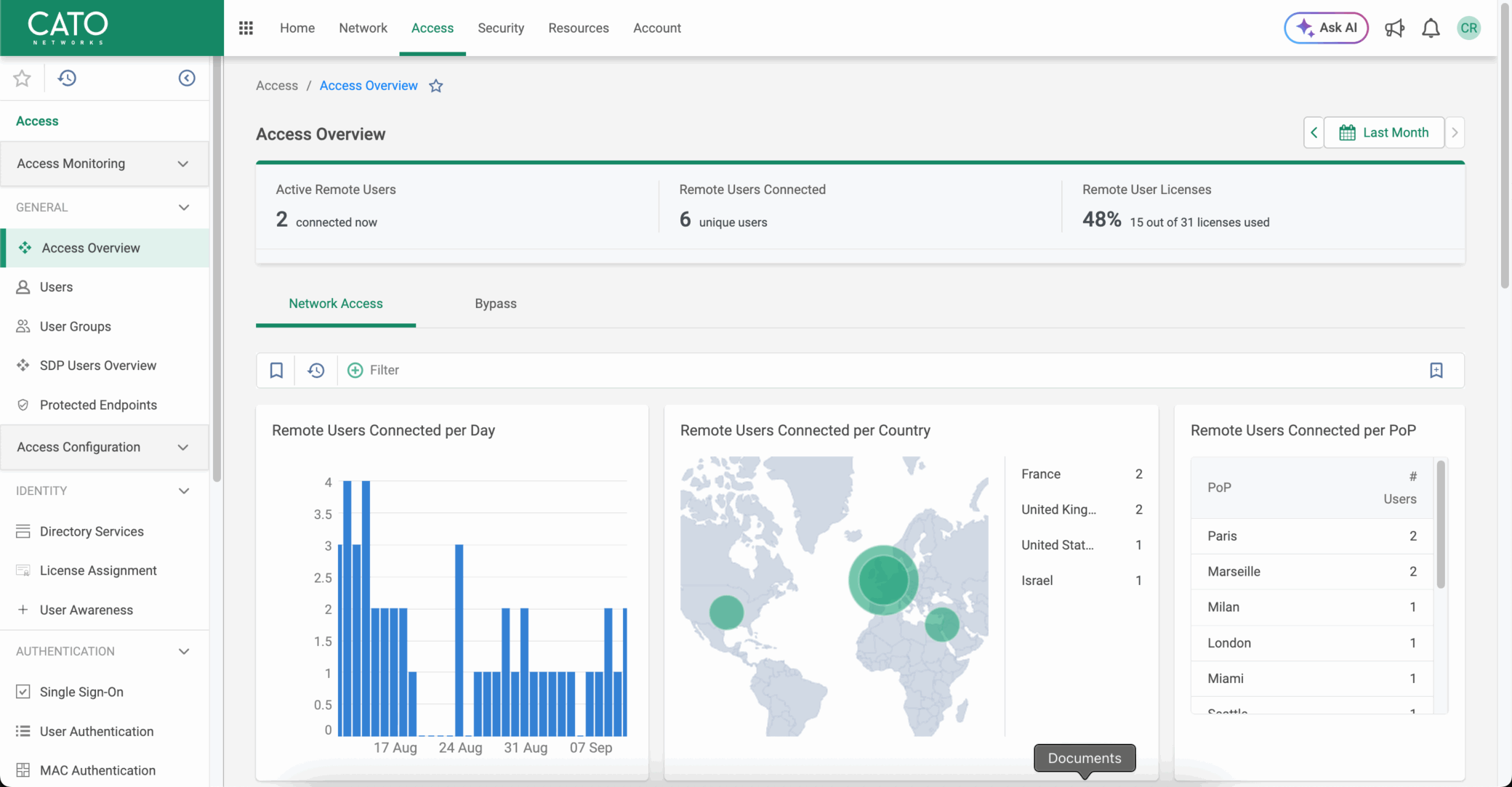The width and height of the screenshot is (1512, 787).
Task: Collapse the AUTHENTICATION section chevron
Action: [184, 651]
